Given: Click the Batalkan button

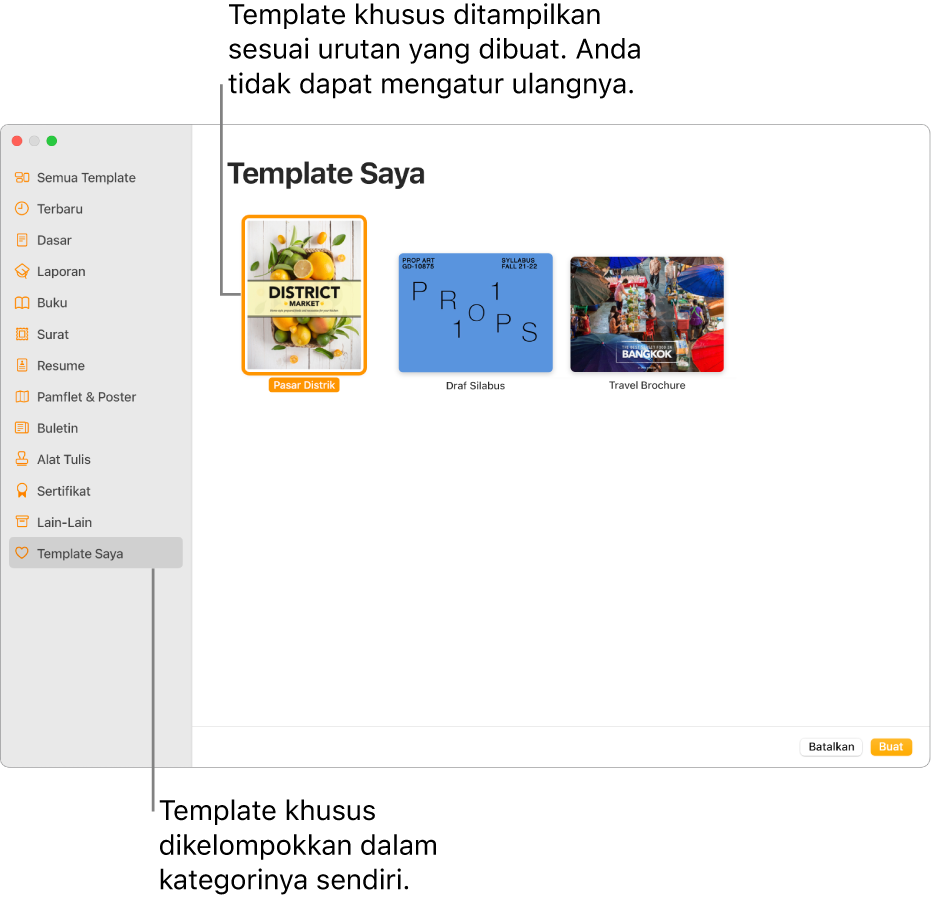Looking at the screenshot, I should (831, 747).
